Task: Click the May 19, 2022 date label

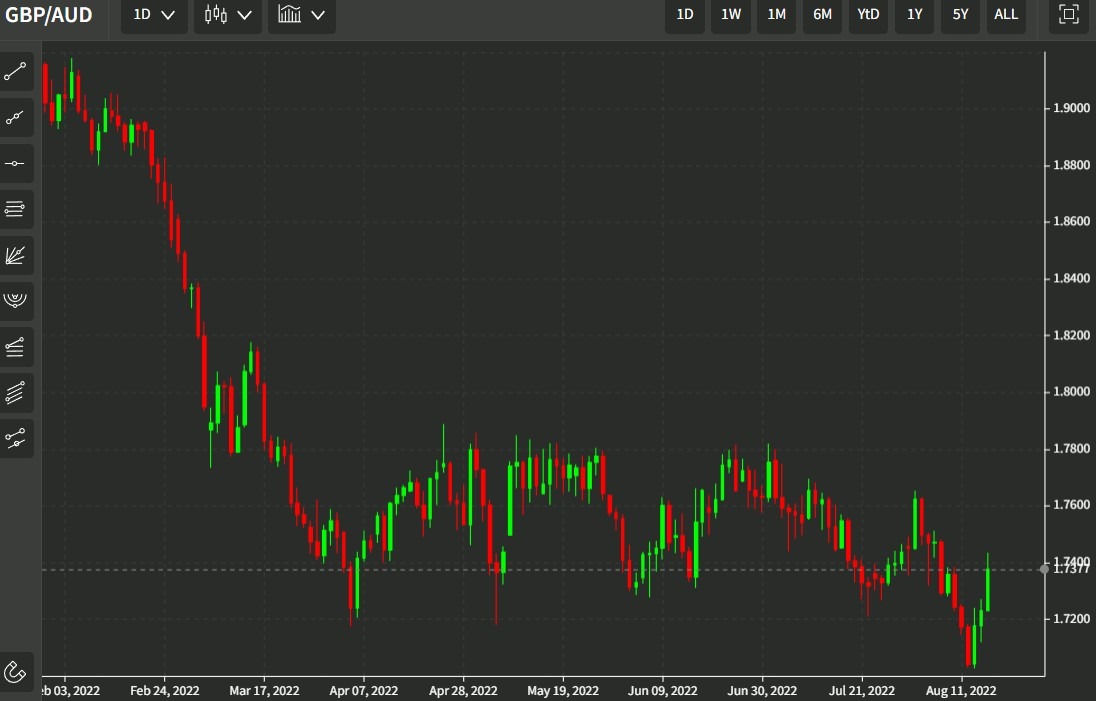Action: pyautogui.click(x=563, y=691)
